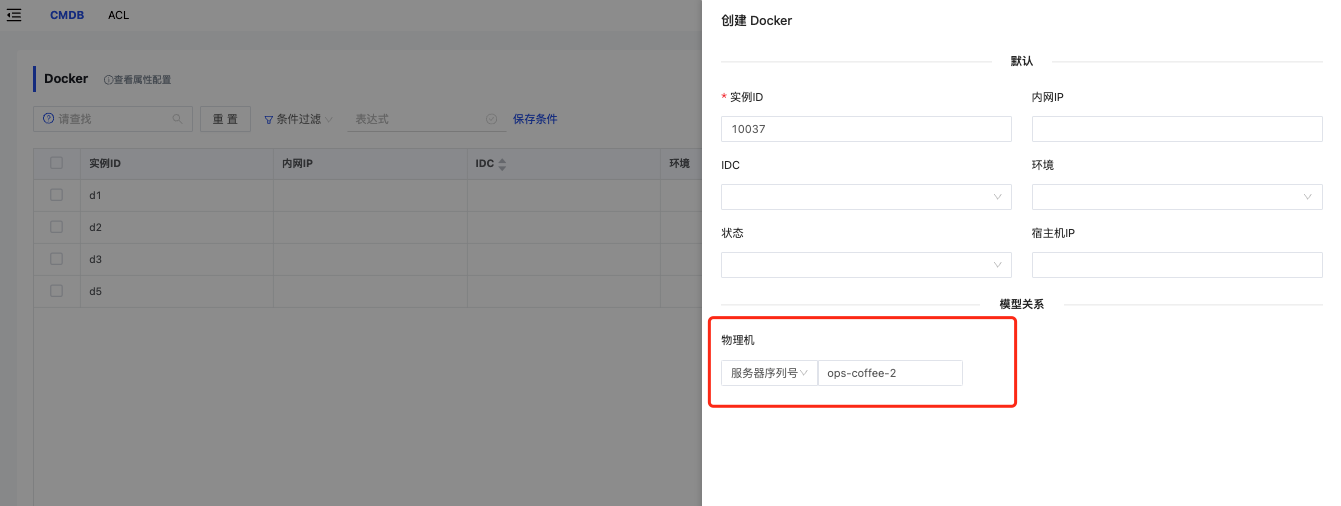Click the funnel icon beside 条件过滤
The height and width of the screenshot is (506, 1341).
click(268, 120)
